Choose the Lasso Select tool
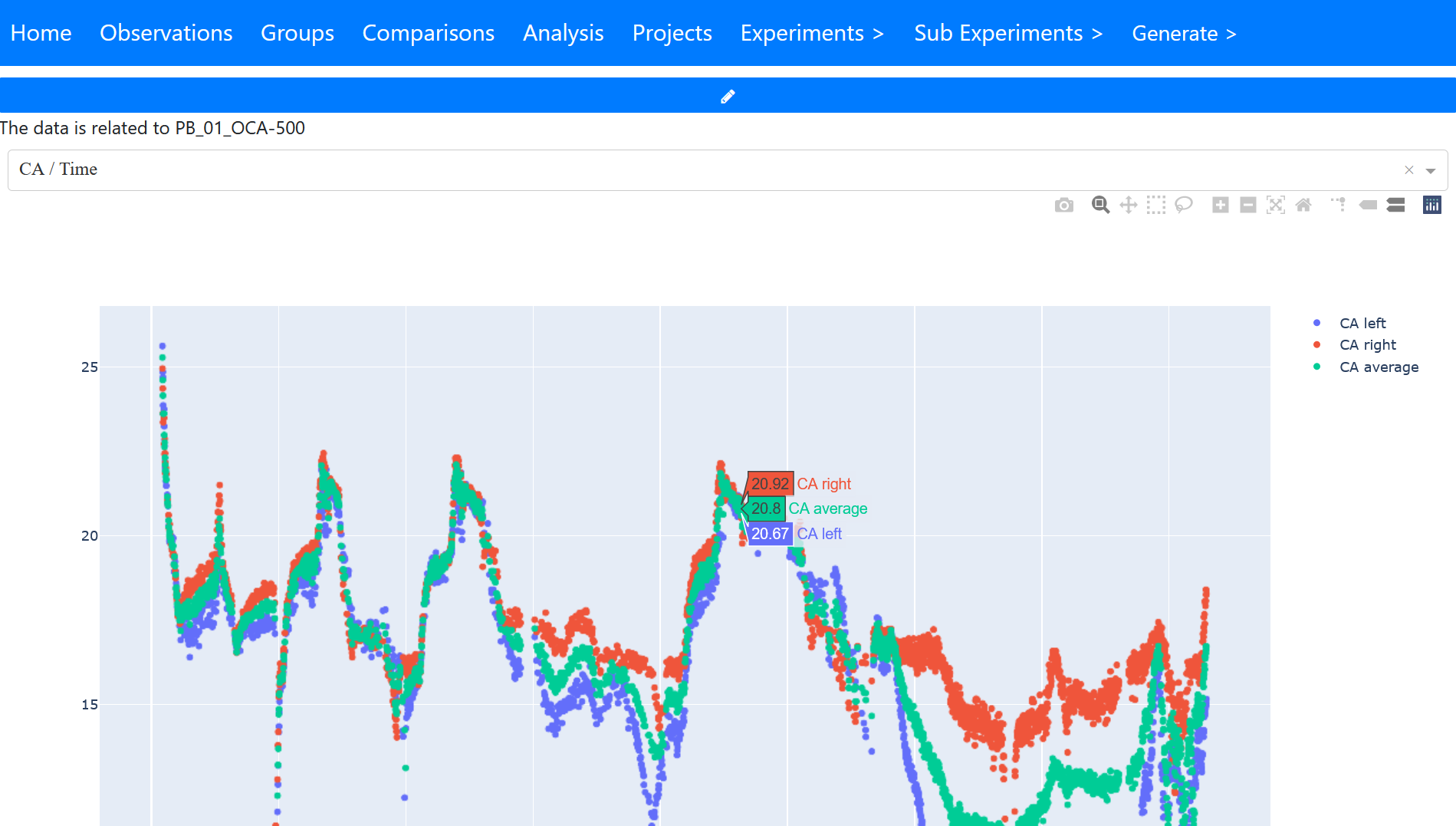 [1184, 205]
